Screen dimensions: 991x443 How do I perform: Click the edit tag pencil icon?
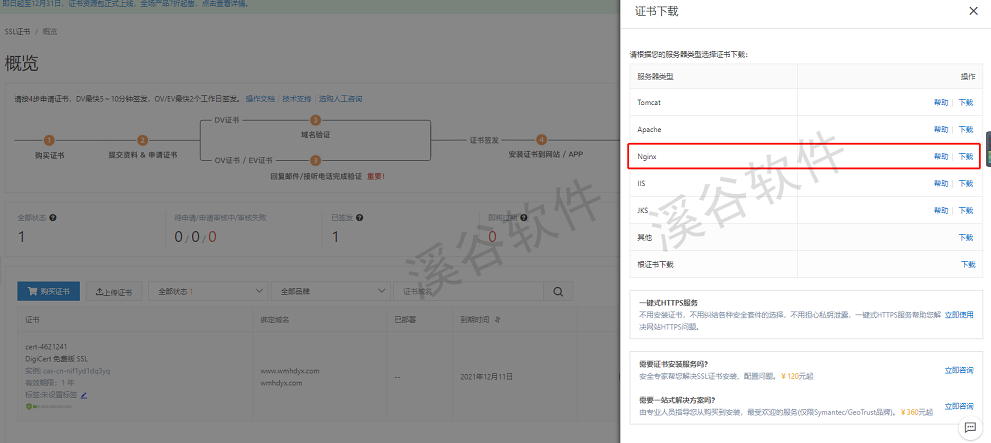(83, 395)
